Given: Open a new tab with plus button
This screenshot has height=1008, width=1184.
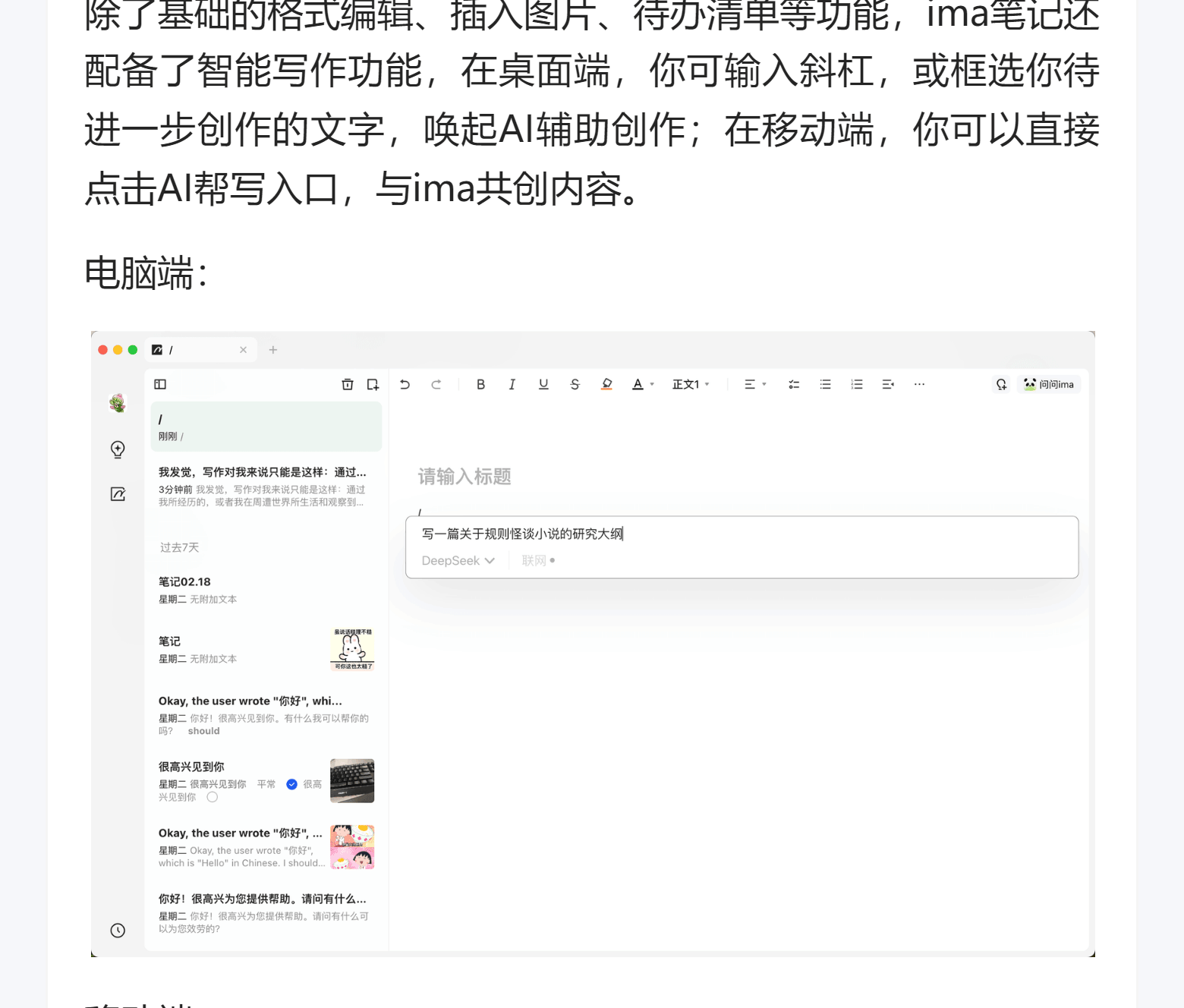Looking at the screenshot, I should (x=273, y=350).
